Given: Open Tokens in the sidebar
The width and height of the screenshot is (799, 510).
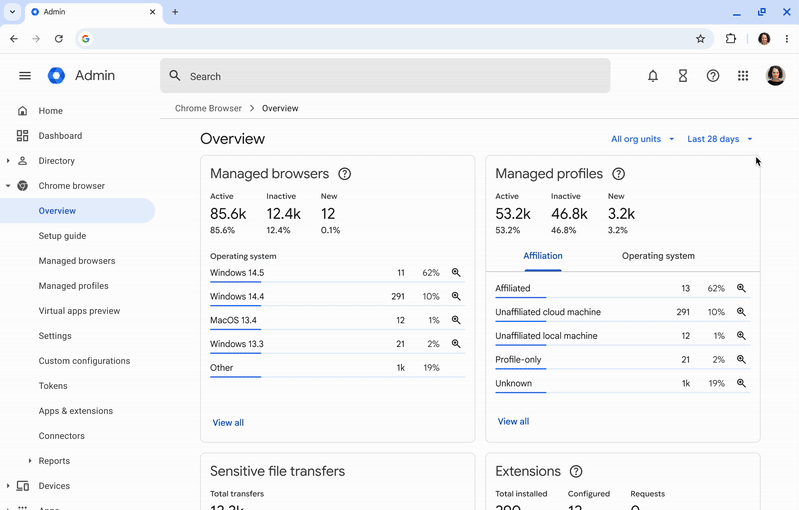Looking at the screenshot, I should [53, 386].
